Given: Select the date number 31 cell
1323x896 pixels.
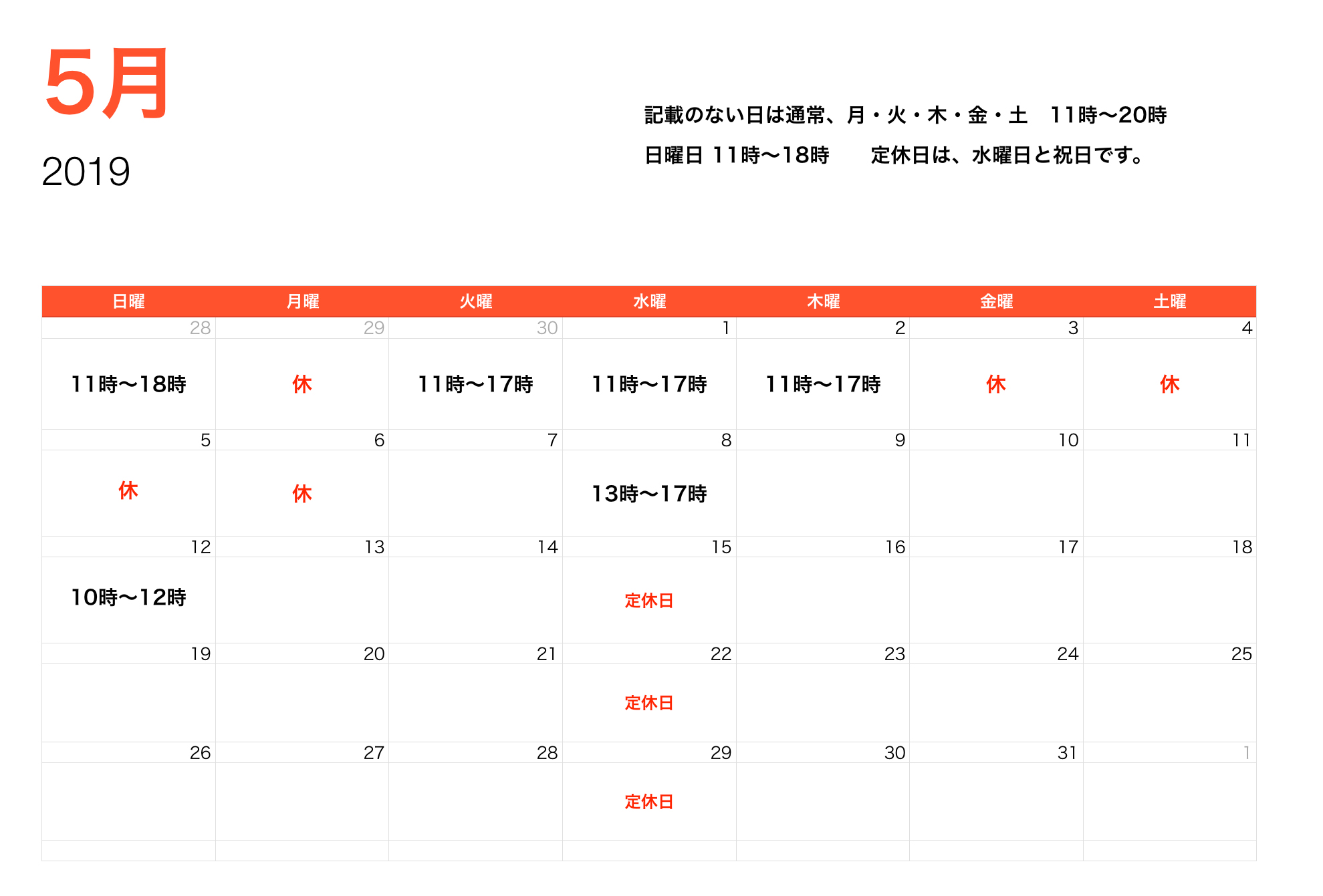Looking at the screenshot, I should pos(1066,752).
